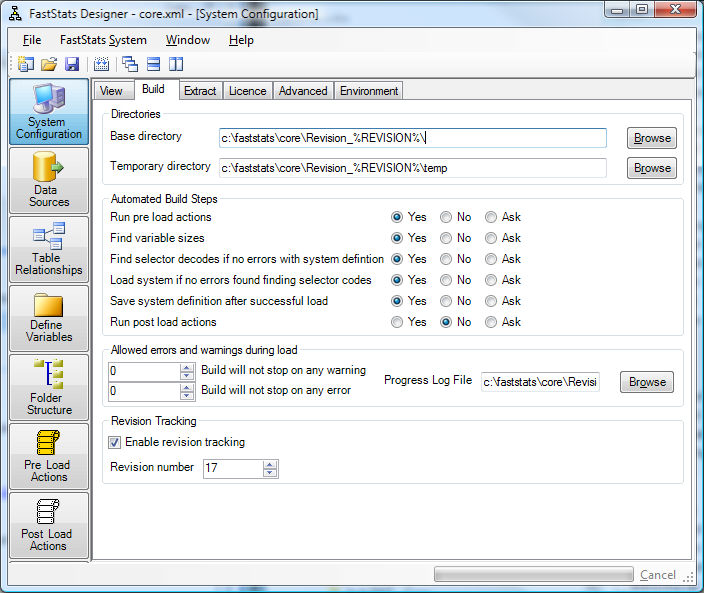
Task: Switch to the Environment tab
Action: click(369, 91)
